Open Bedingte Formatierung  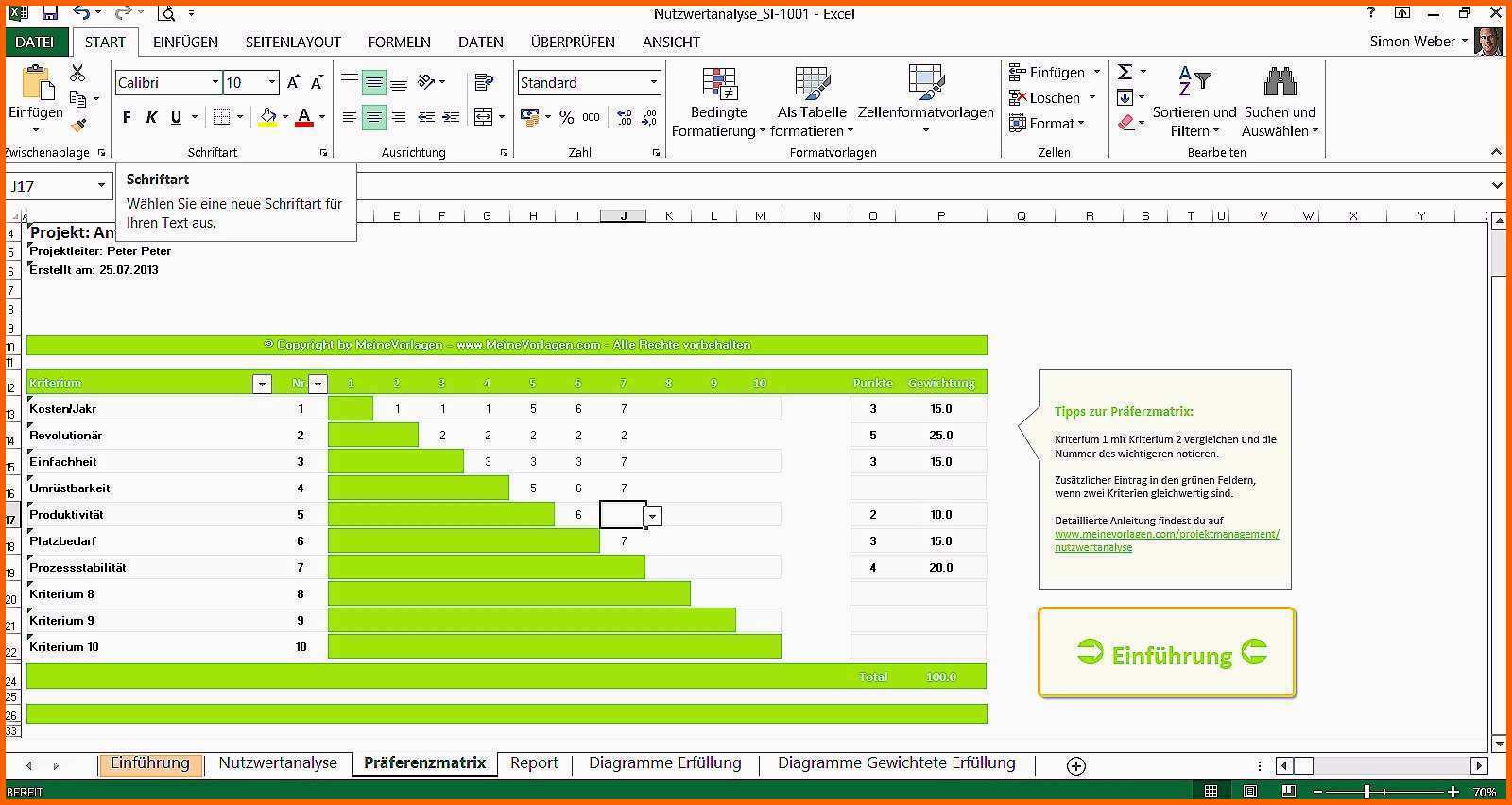718,102
